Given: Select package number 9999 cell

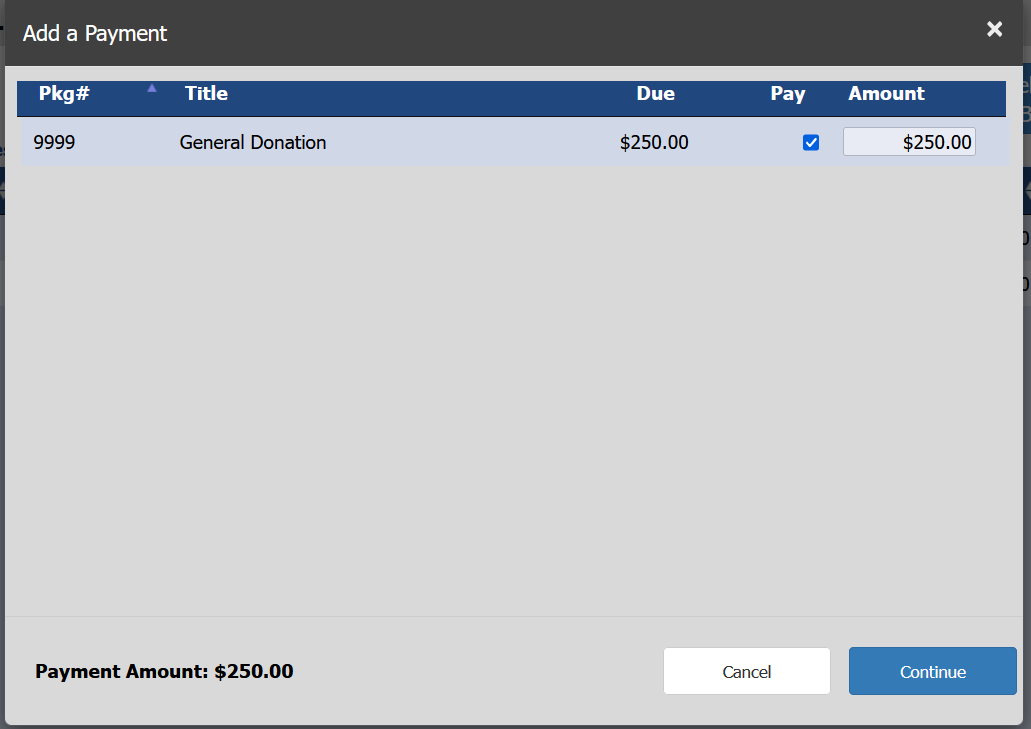Looking at the screenshot, I should pyautogui.click(x=54, y=142).
